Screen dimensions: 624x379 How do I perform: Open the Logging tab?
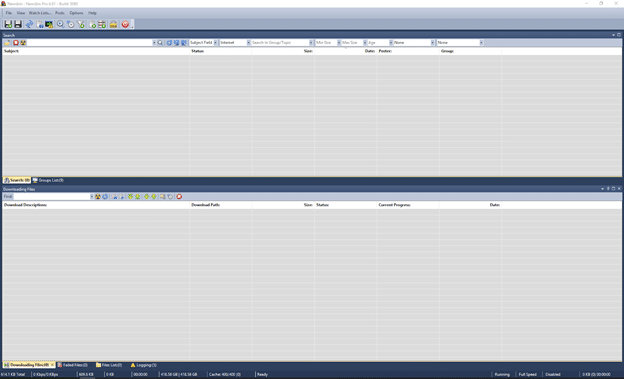click(x=144, y=365)
